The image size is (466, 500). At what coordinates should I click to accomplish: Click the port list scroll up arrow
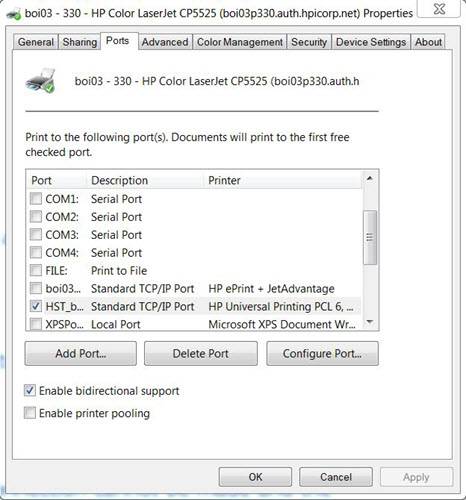click(x=370, y=179)
